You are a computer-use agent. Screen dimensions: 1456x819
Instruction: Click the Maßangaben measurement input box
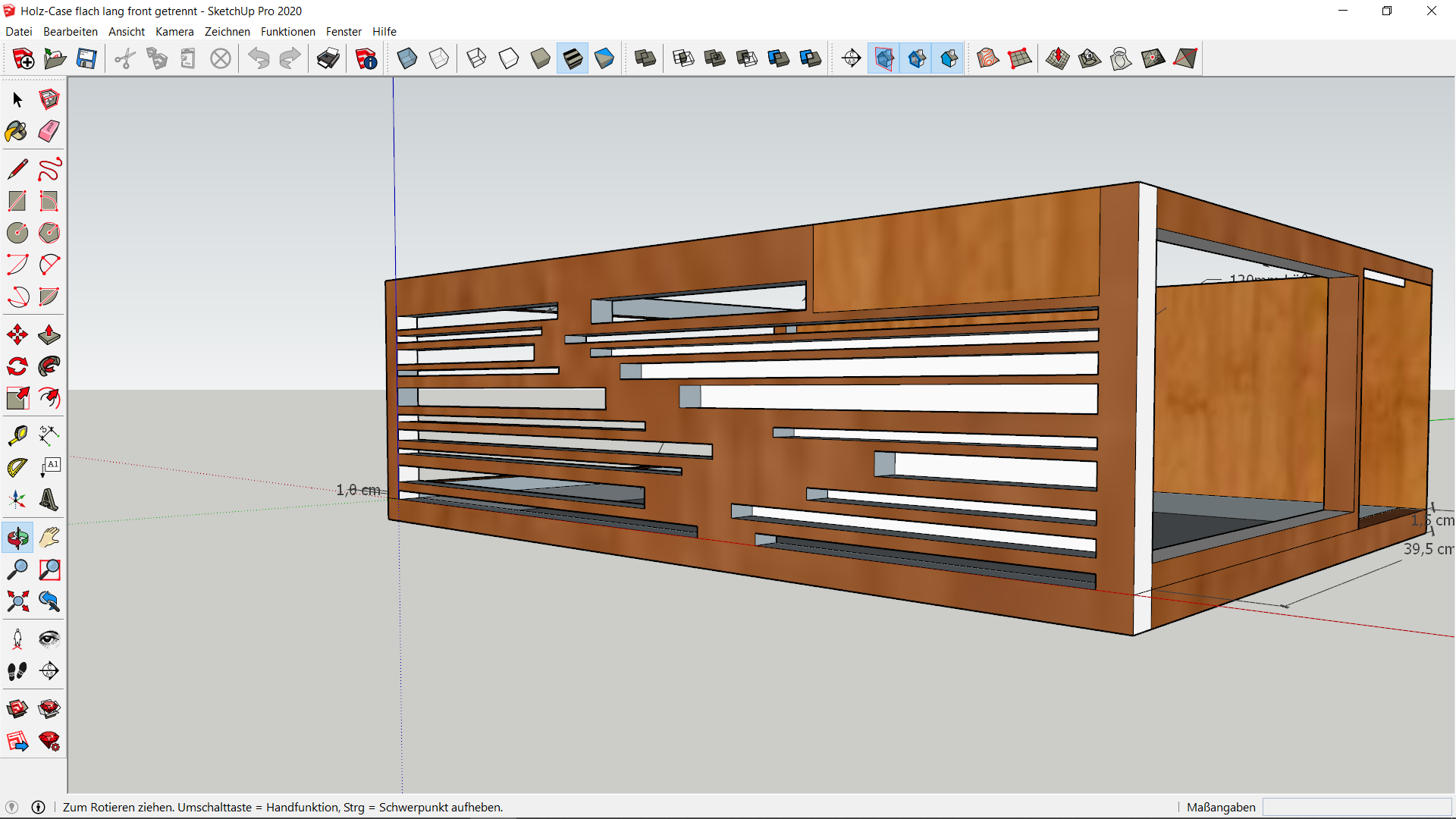coord(1357,807)
